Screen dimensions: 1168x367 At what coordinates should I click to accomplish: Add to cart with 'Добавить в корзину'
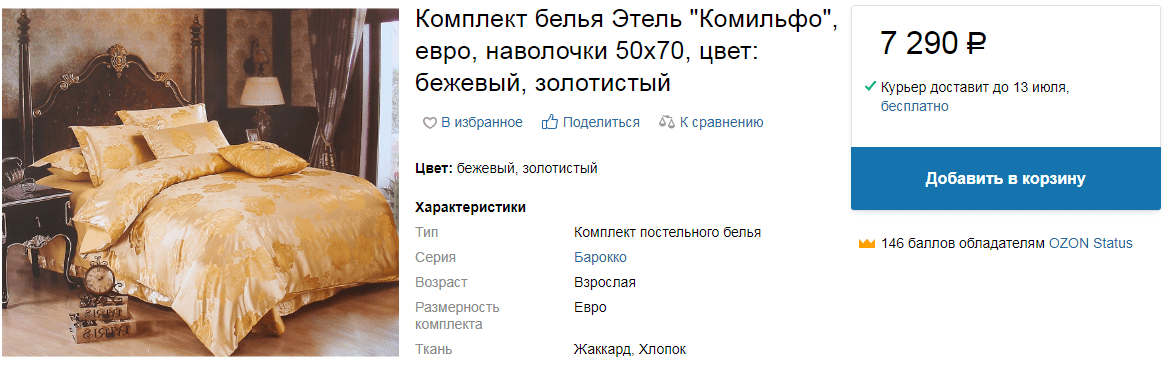click(1006, 179)
